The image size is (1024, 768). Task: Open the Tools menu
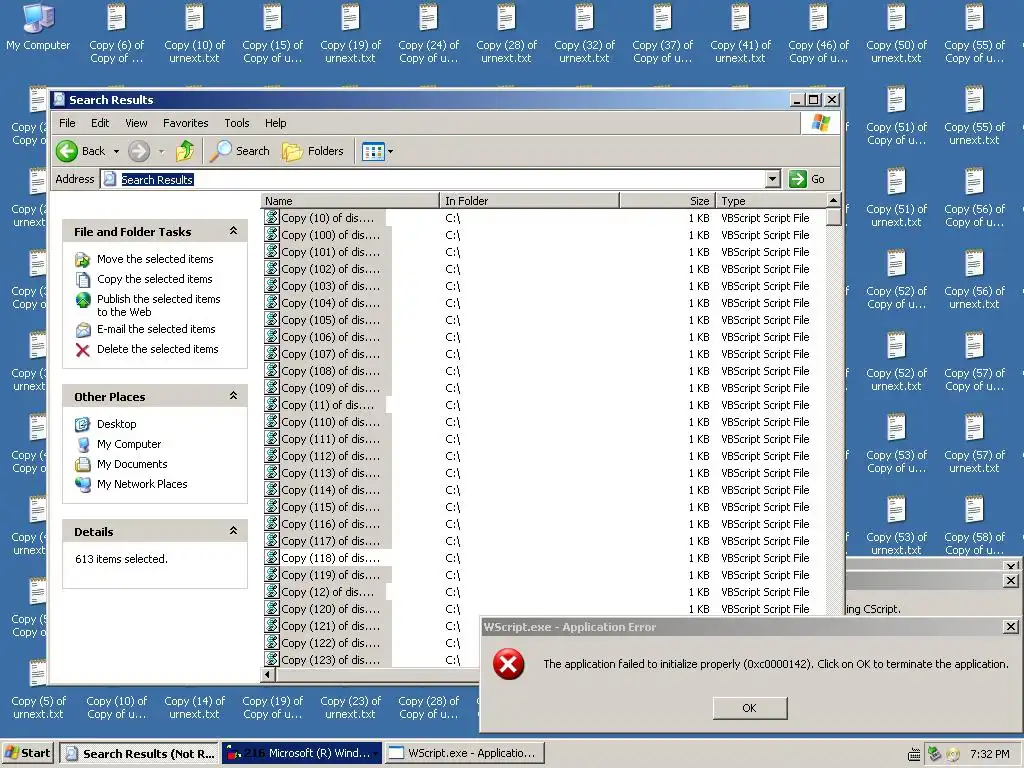(x=236, y=123)
